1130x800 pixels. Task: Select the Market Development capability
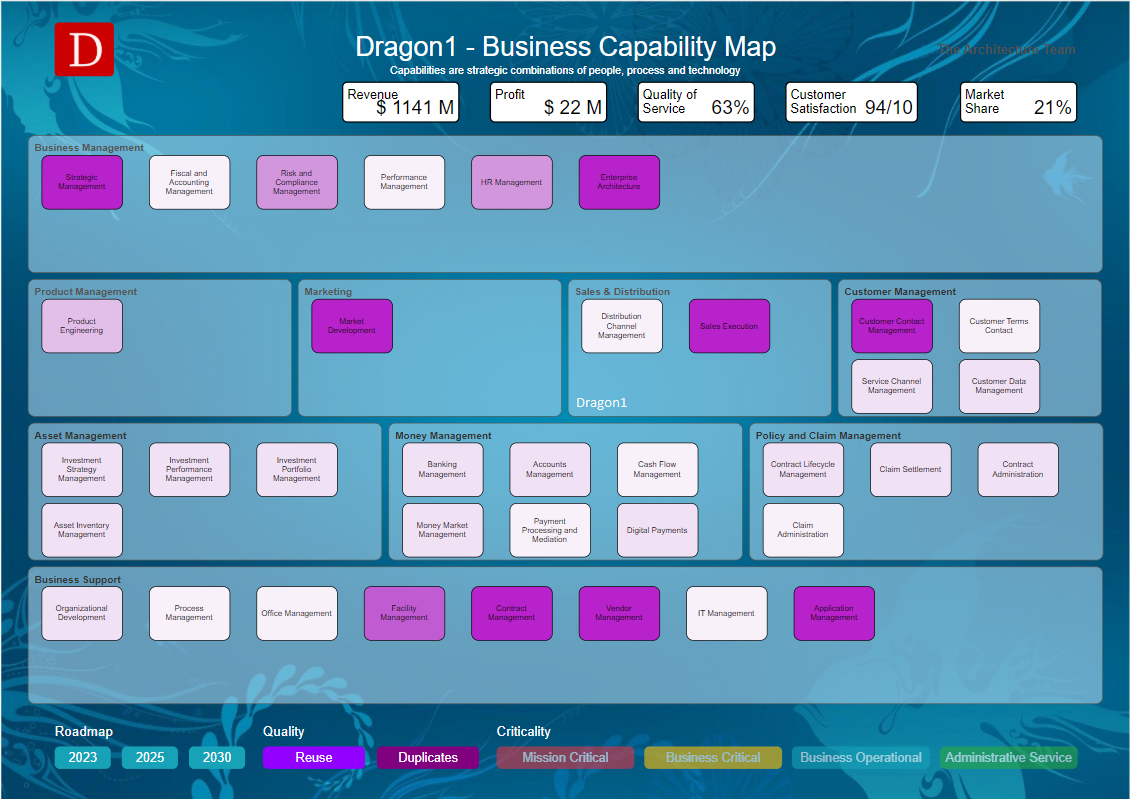352,326
